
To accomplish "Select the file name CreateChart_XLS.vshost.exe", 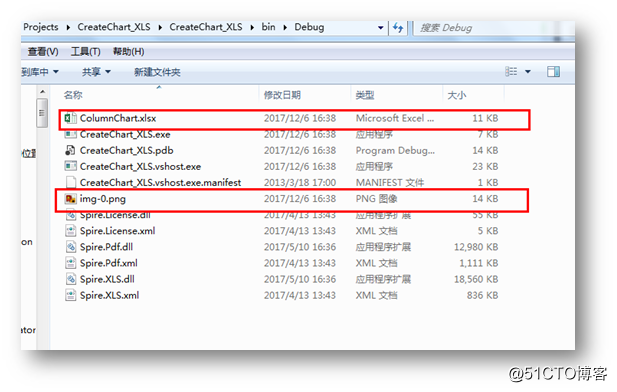I will coord(140,166).
